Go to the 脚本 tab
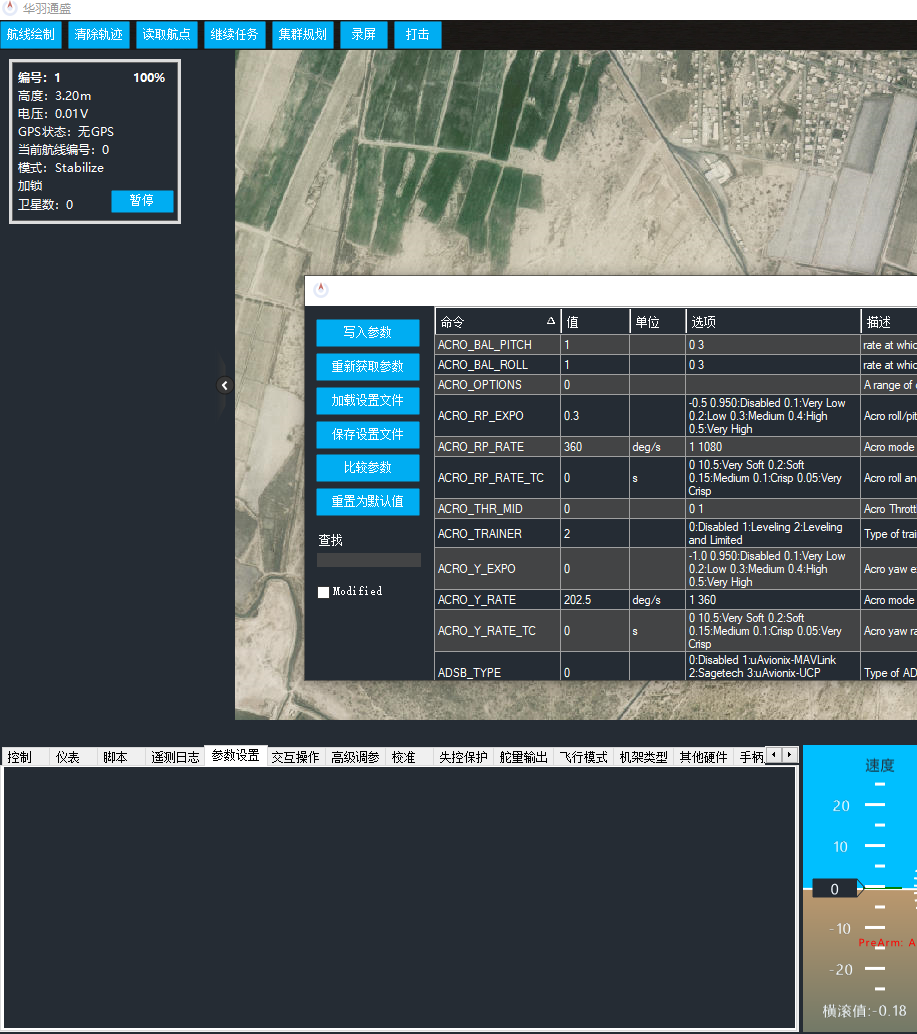 (121, 757)
